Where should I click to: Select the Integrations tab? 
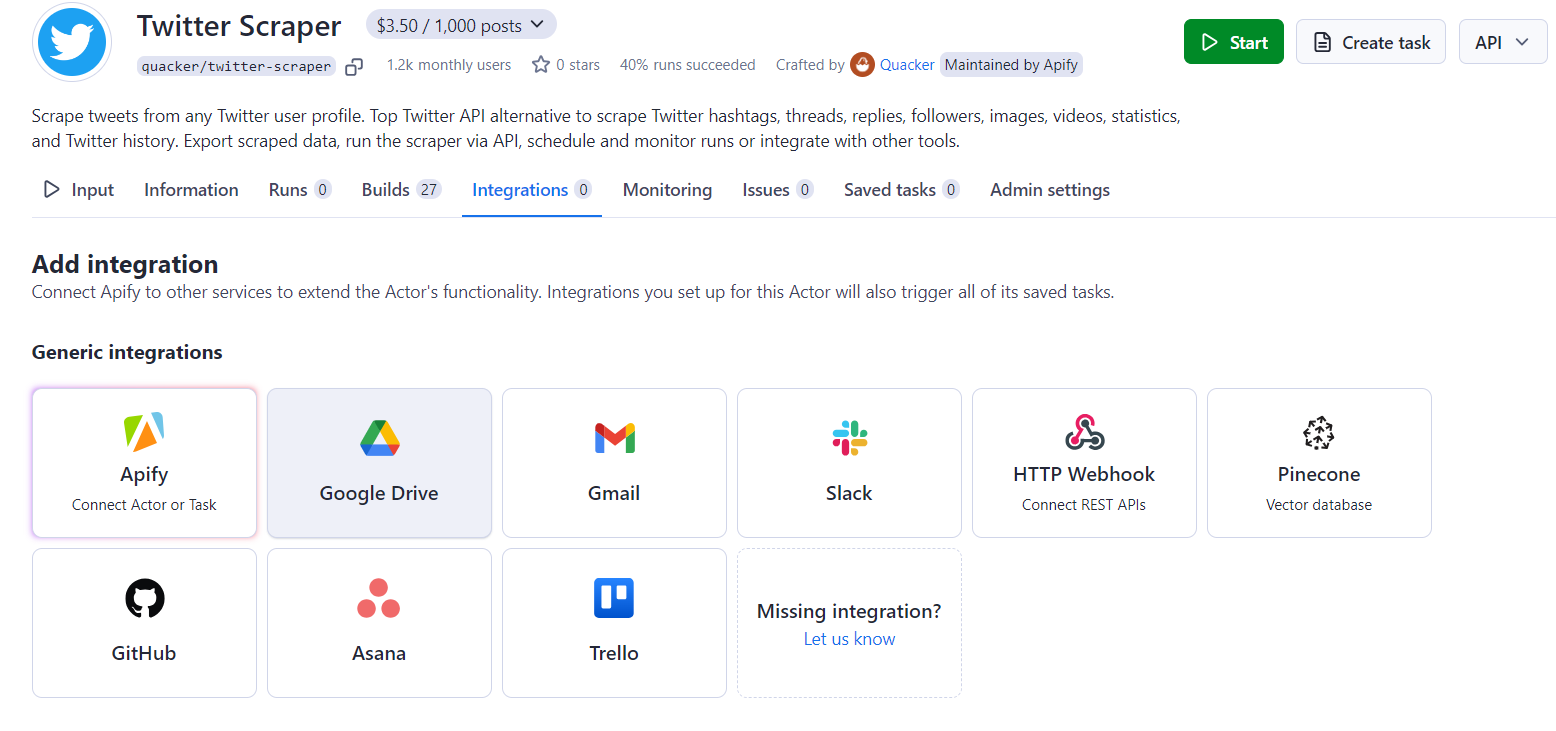click(532, 190)
